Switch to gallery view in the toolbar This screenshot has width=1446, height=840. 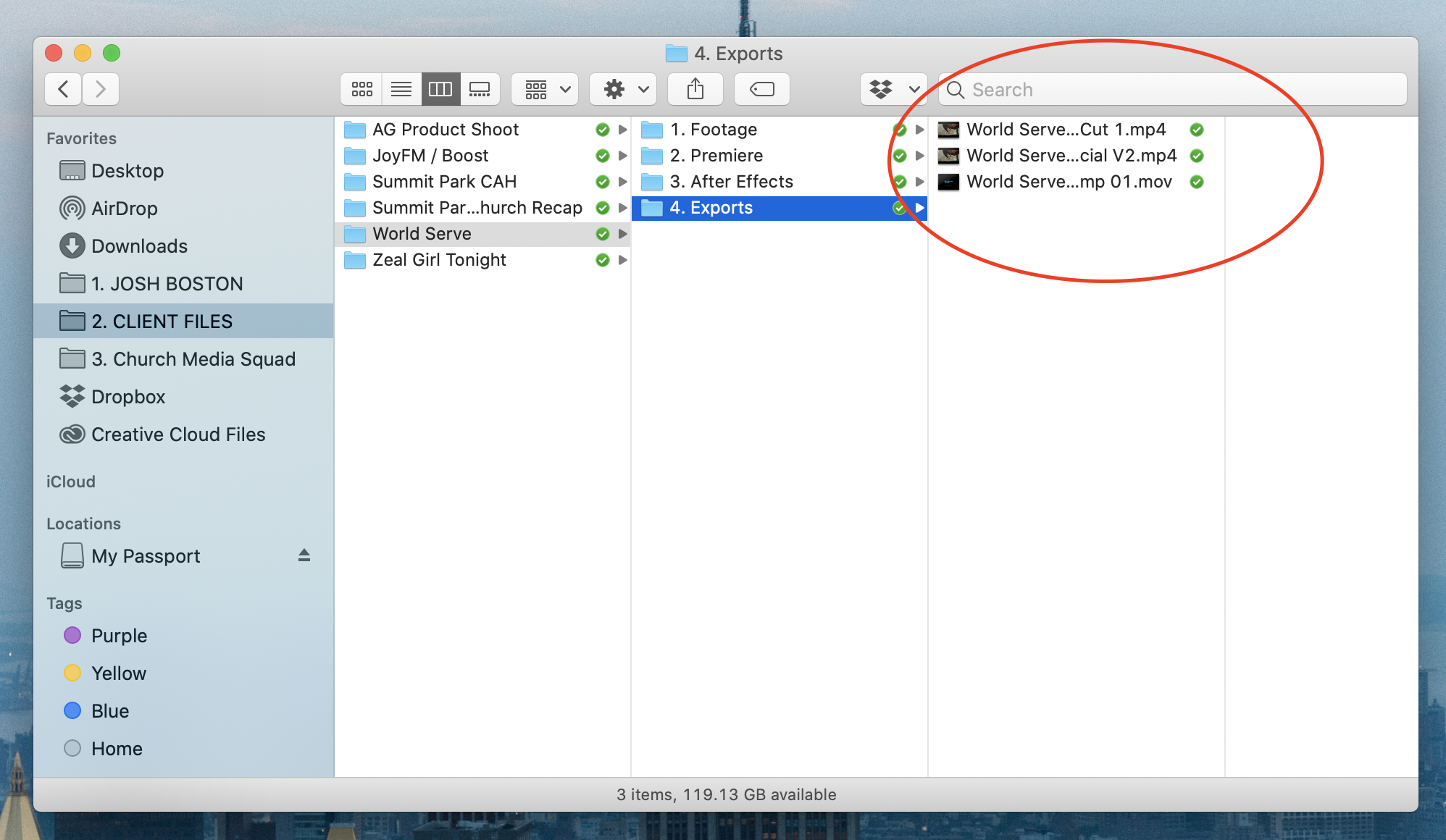point(480,88)
